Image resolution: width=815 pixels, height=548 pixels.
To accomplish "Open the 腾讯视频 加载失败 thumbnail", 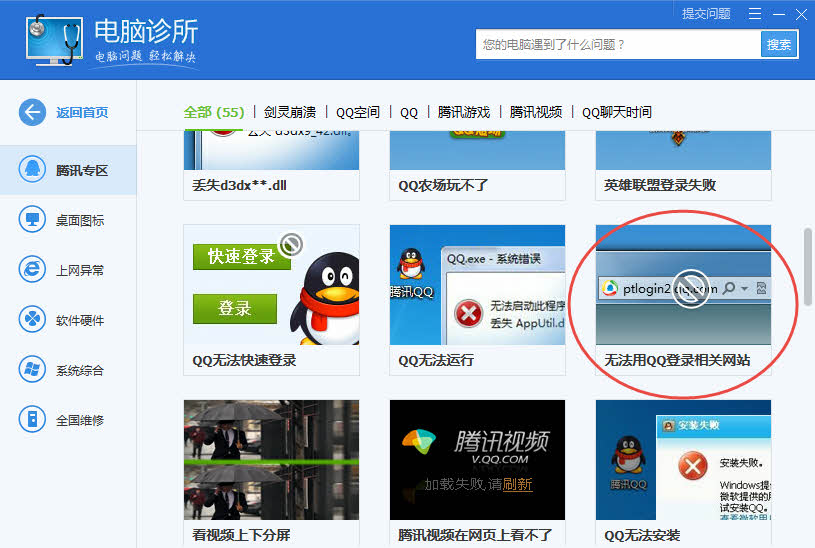I will pos(477,460).
